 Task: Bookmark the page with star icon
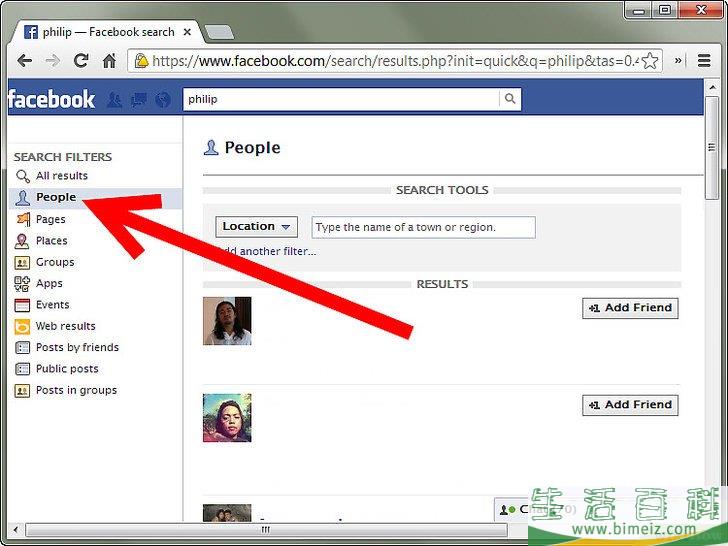pyautogui.click(x=650, y=61)
